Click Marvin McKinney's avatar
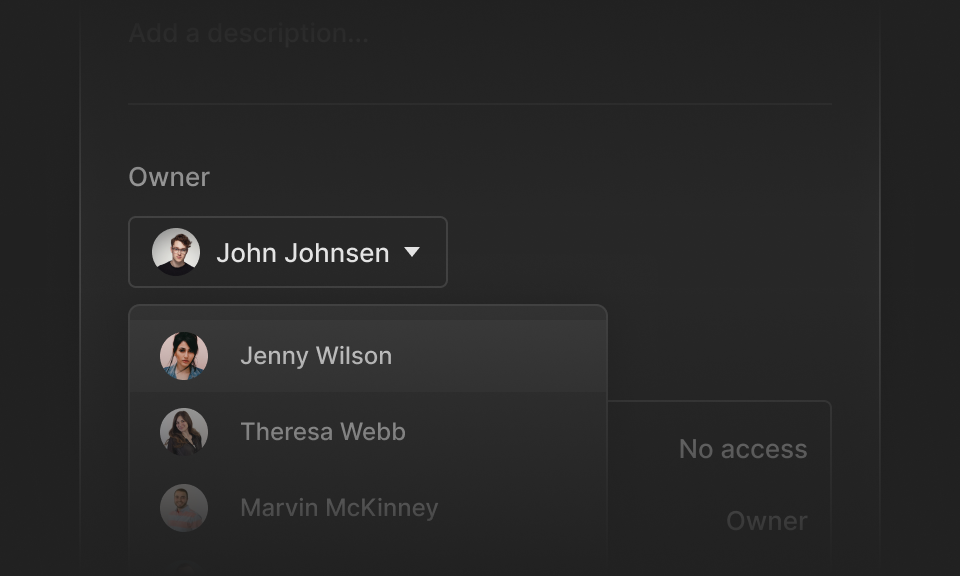Viewport: 960px width, 576px height. [184, 507]
